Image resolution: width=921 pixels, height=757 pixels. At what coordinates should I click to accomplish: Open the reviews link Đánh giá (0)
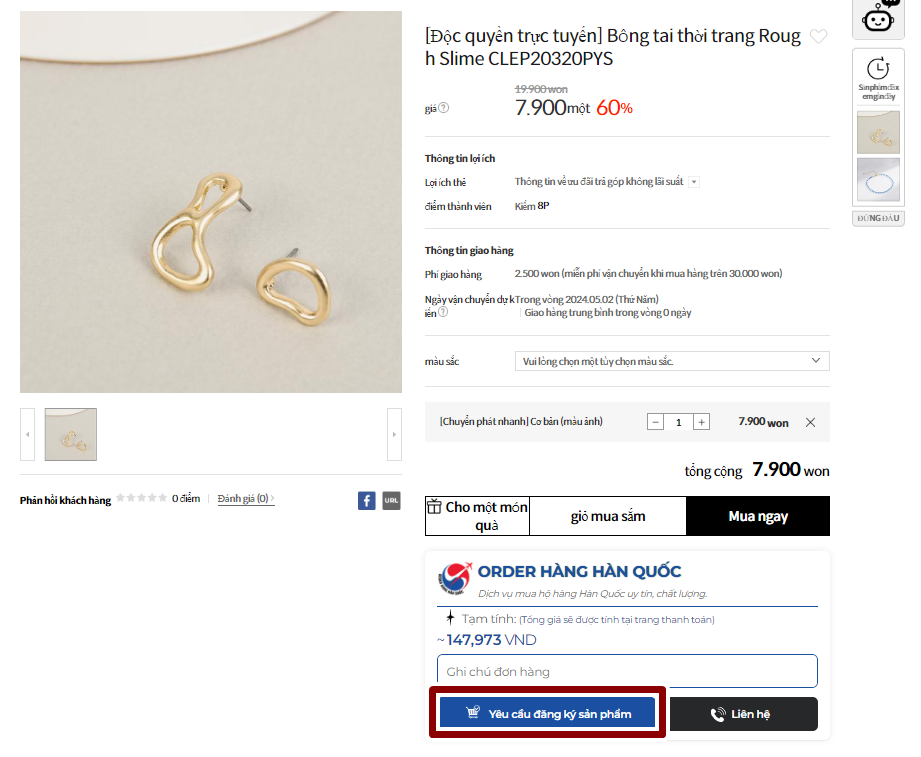(x=245, y=498)
